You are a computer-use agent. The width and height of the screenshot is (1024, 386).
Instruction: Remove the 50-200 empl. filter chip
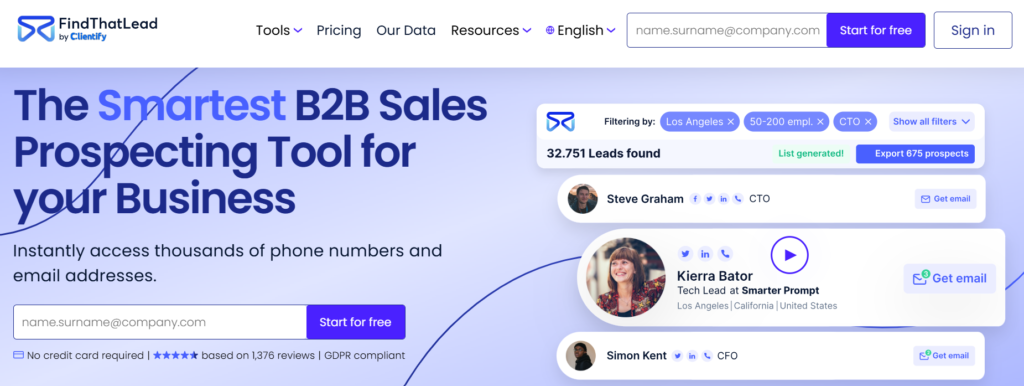(x=820, y=121)
